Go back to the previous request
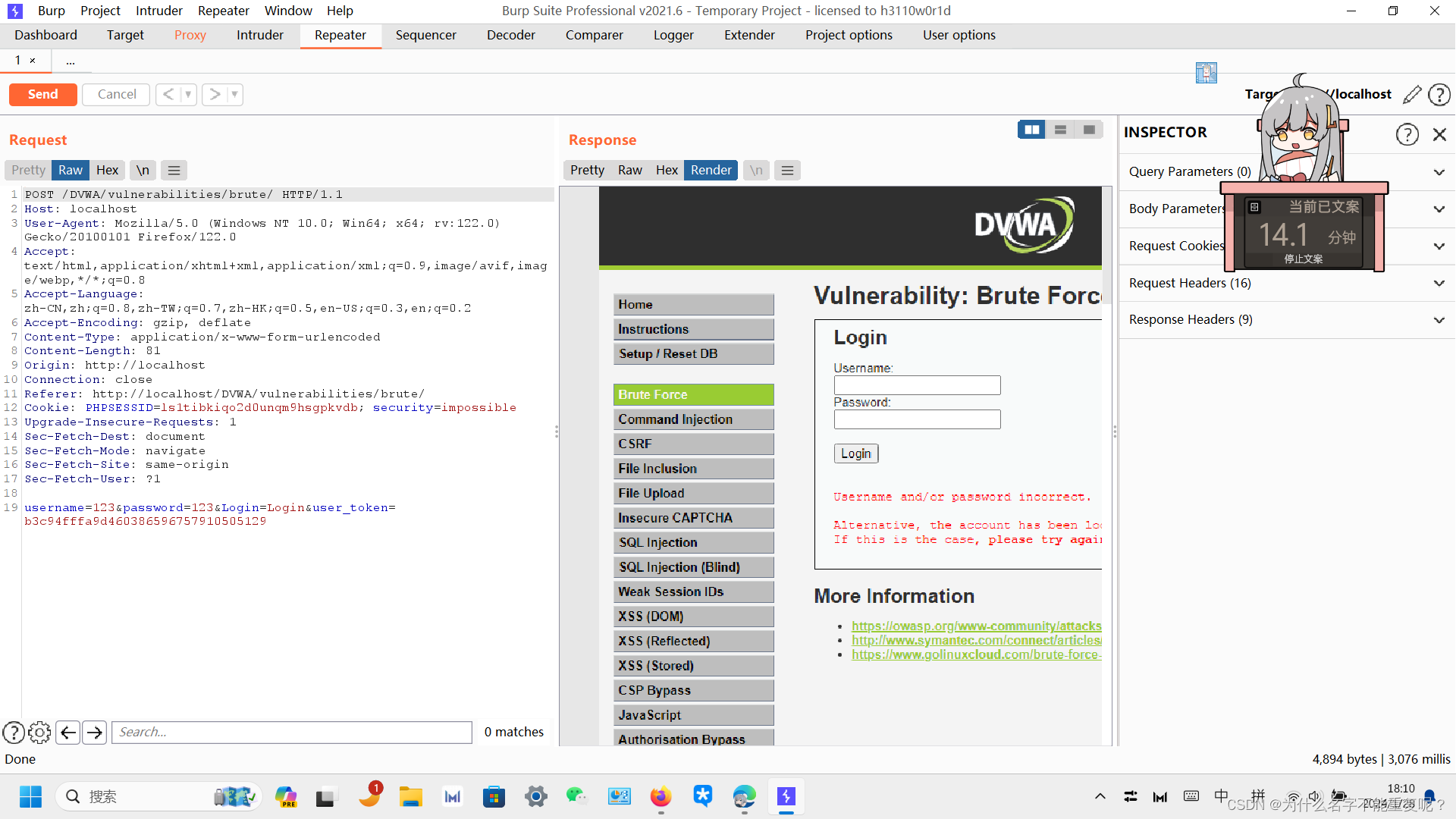The height and width of the screenshot is (819, 1456). click(168, 94)
